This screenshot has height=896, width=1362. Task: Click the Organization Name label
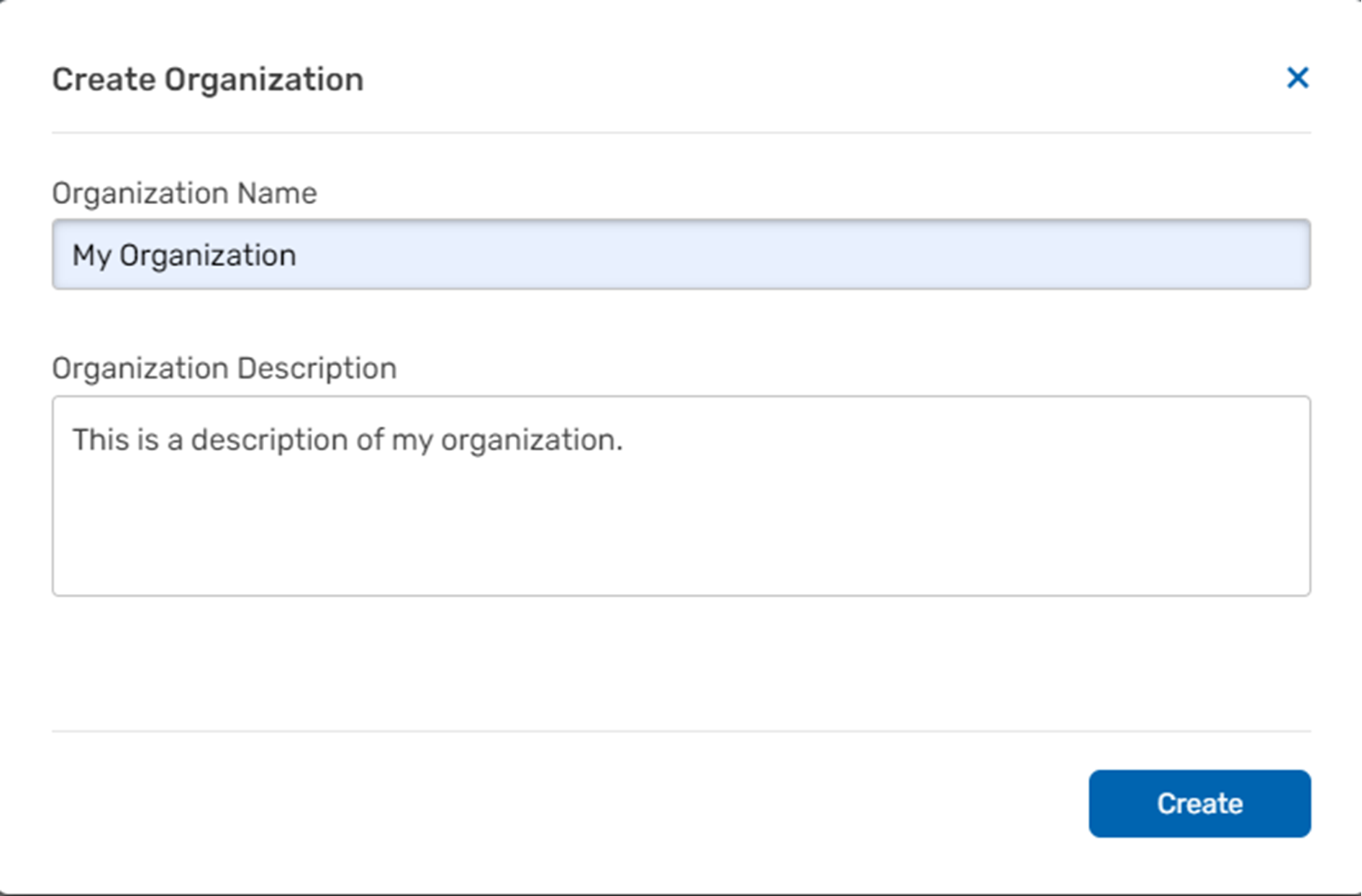pyautogui.click(x=184, y=193)
